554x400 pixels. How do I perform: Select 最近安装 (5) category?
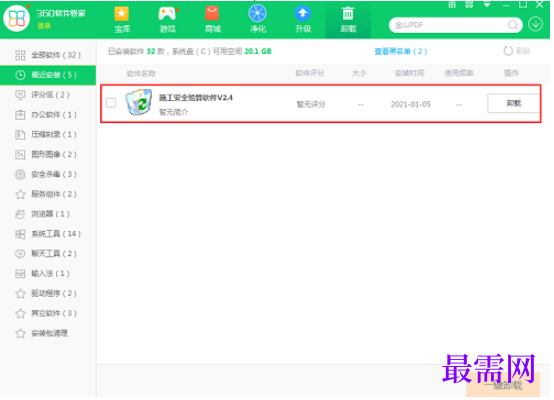[x=48, y=75]
